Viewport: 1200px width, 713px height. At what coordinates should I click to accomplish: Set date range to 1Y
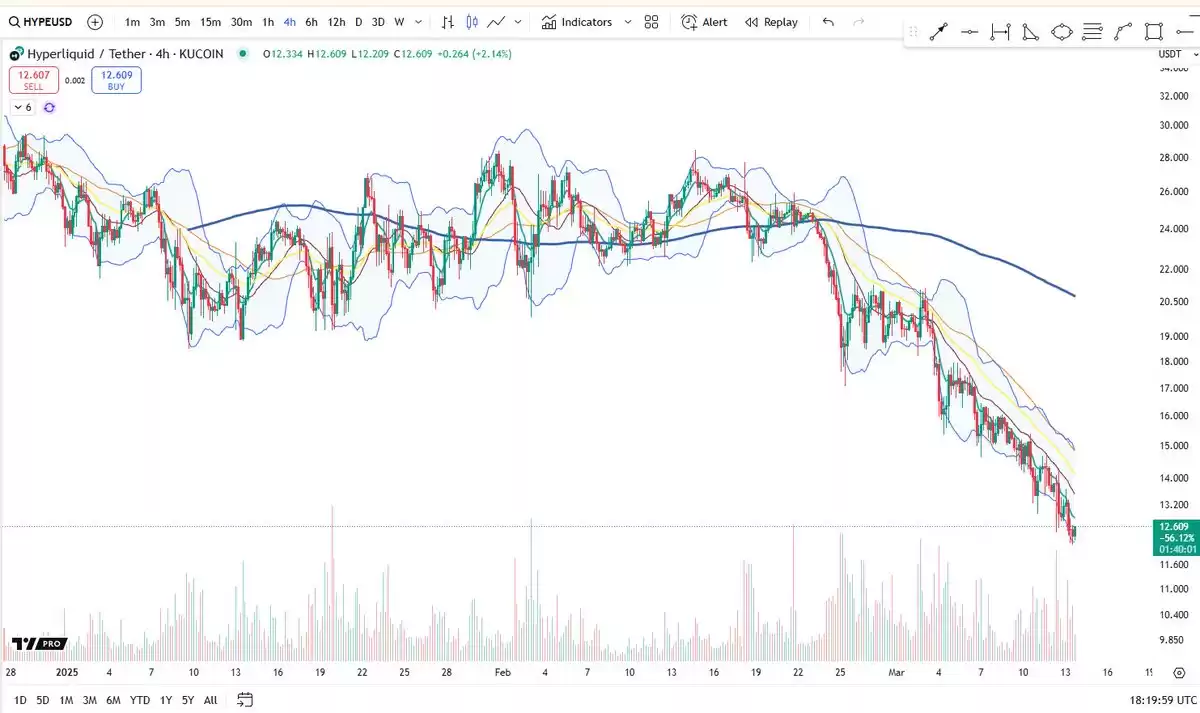point(166,700)
